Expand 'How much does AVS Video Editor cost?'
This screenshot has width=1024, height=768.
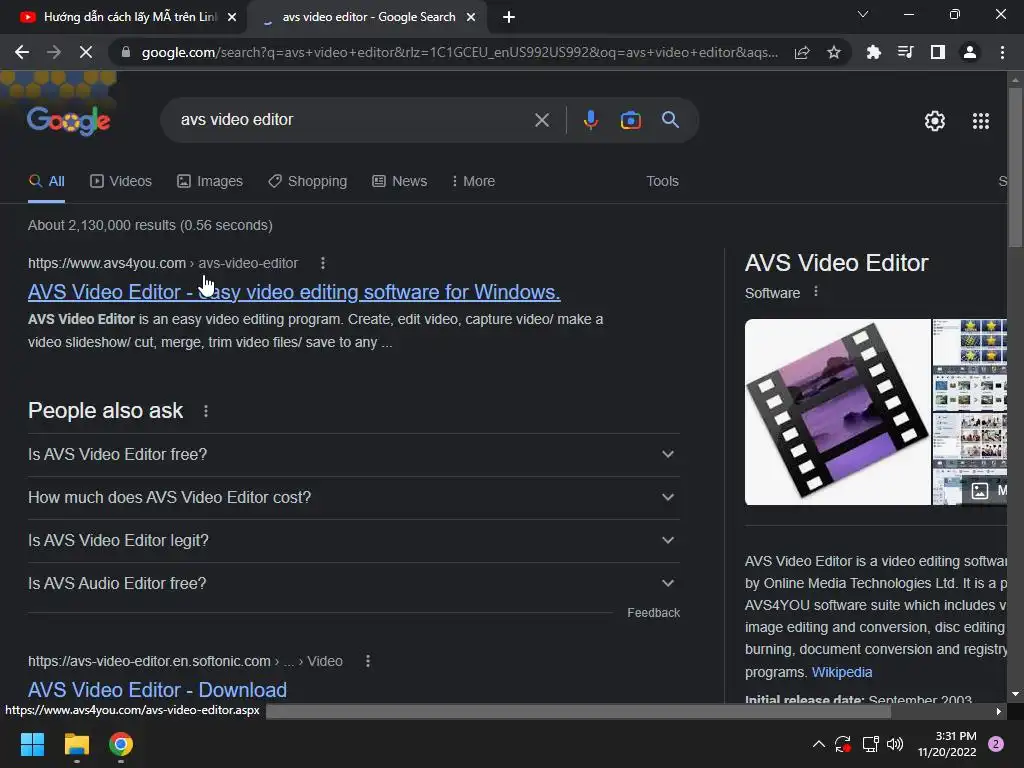[x=353, y=498]
